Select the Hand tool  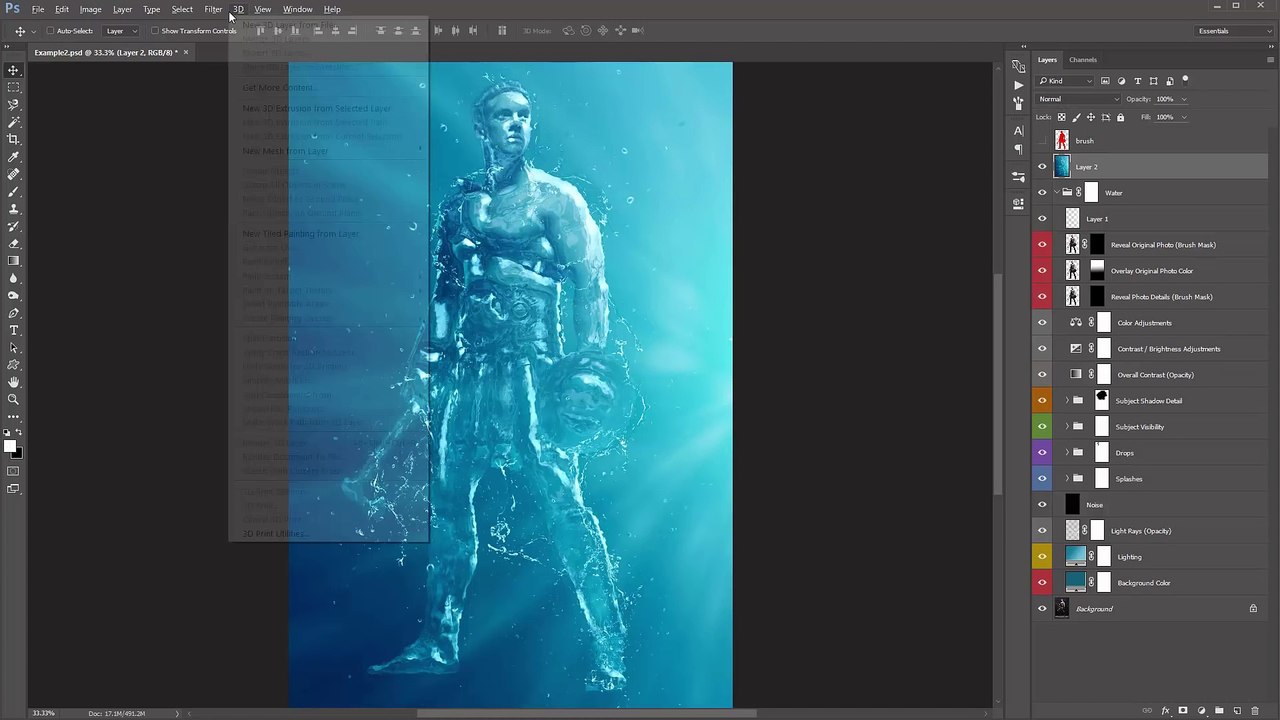[x=14, y=382]
